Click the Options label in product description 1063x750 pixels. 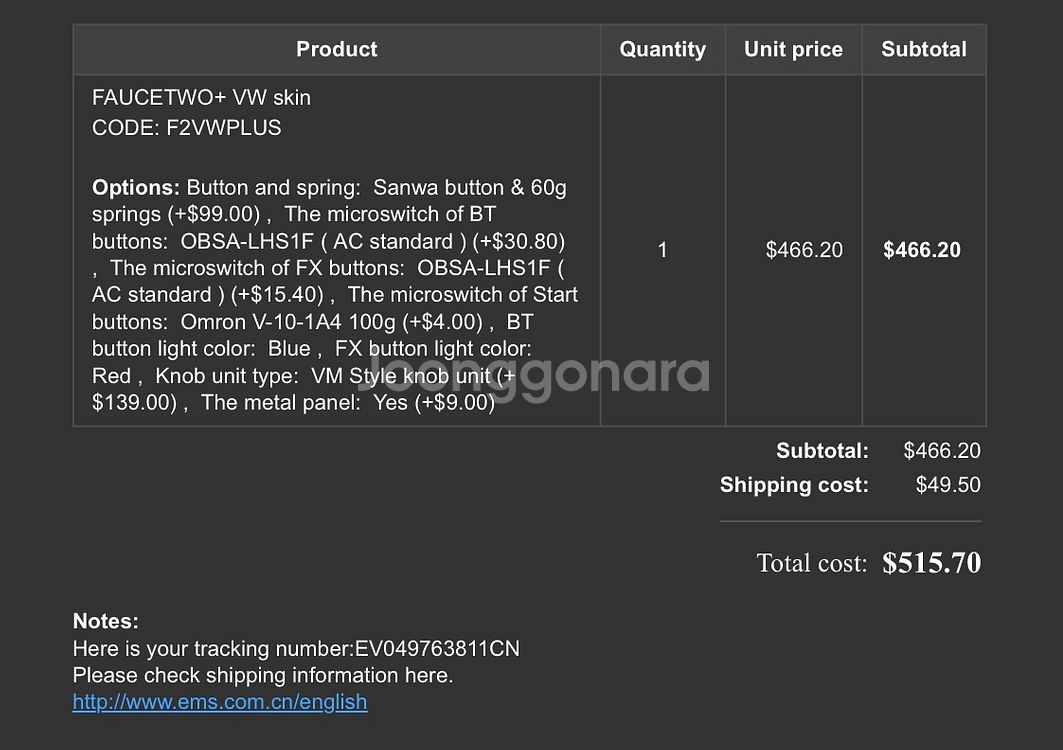(136, 188)
